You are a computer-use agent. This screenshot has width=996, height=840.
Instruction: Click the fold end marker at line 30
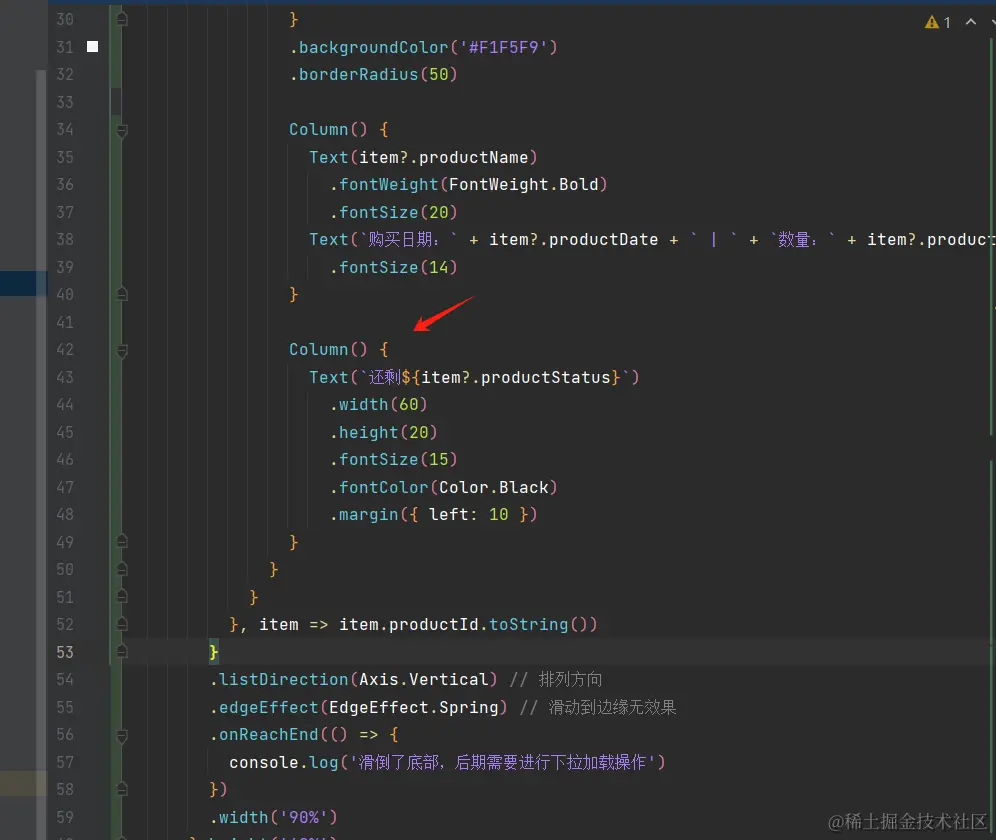122,20
